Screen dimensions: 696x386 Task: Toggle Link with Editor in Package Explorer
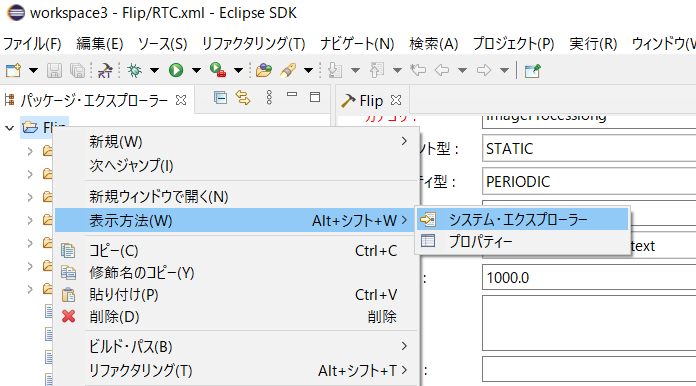(x=243, y=97)
